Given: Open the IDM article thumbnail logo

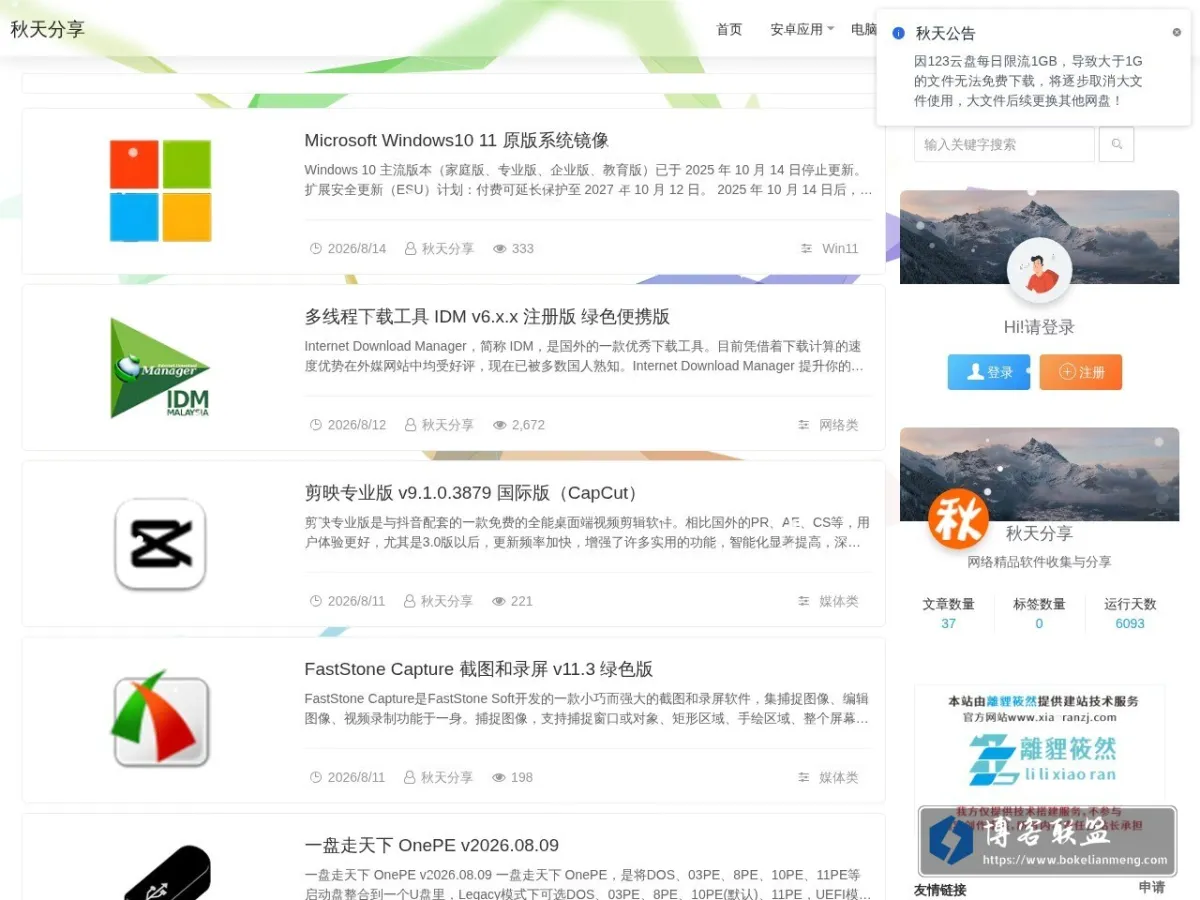Looking at the screenshot, I should tap(160, 367).
